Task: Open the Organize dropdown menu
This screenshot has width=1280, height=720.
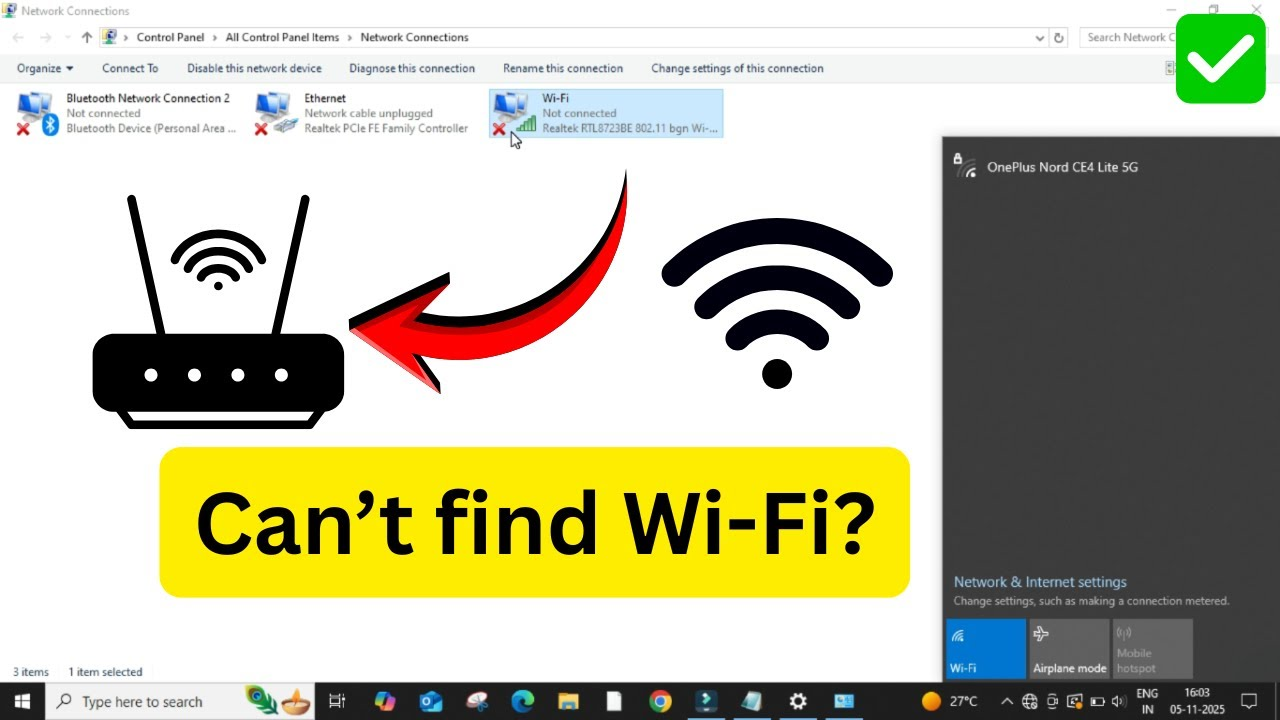Action: coord(44,68)
